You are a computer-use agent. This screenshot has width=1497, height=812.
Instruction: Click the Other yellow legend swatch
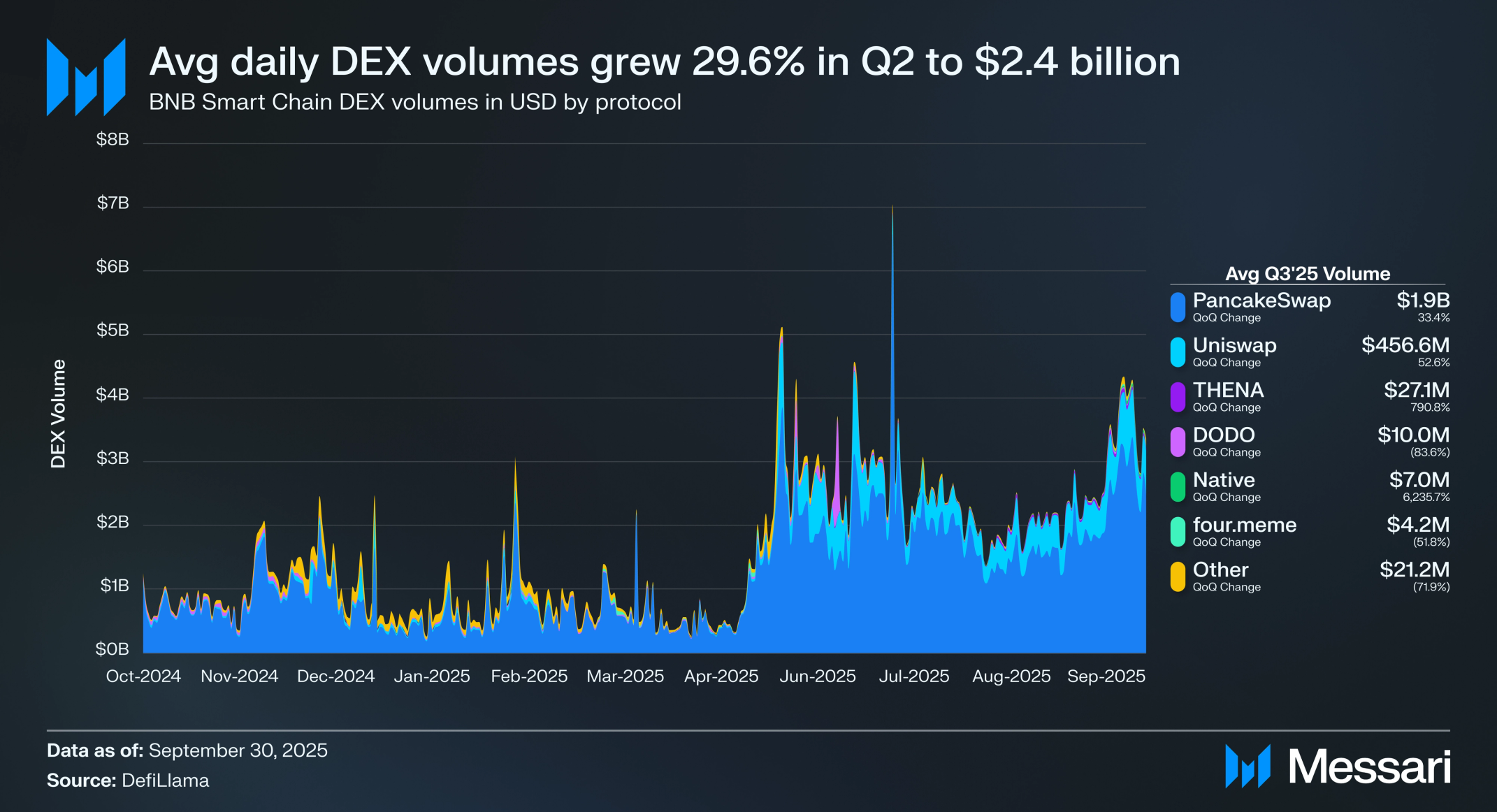pos(1178,577)
